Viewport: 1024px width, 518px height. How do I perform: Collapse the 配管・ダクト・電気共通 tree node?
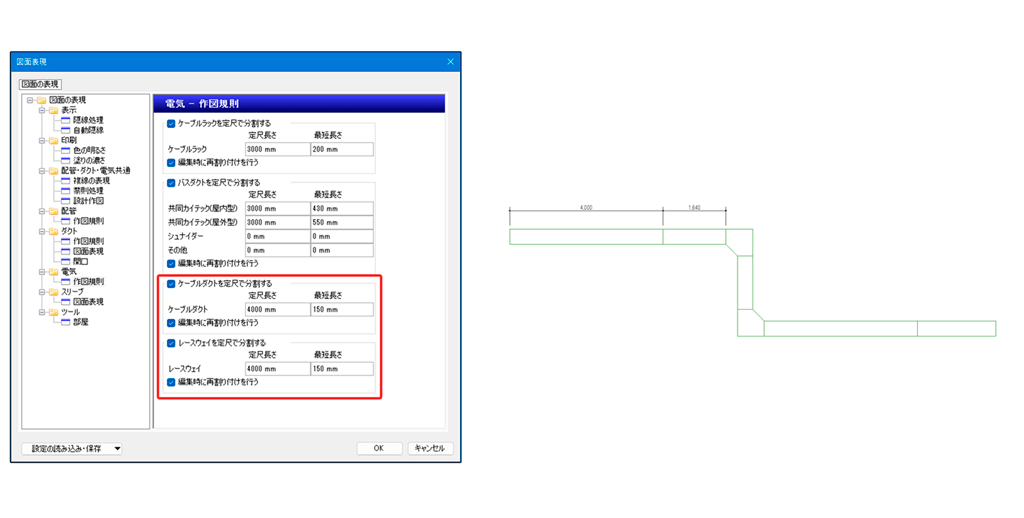(42, 171)
